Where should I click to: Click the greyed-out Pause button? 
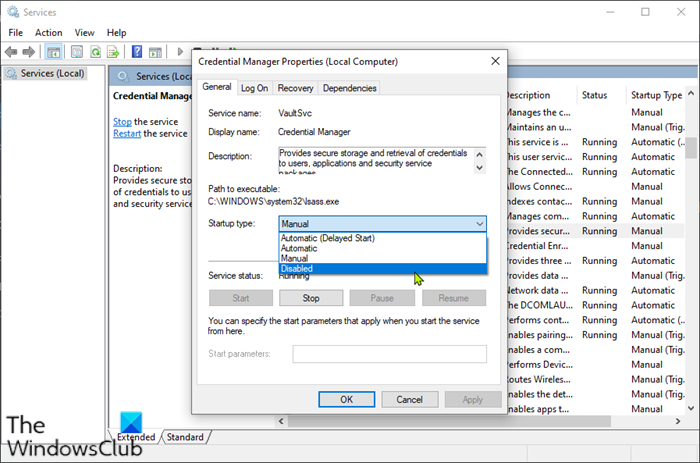point(382,298)
